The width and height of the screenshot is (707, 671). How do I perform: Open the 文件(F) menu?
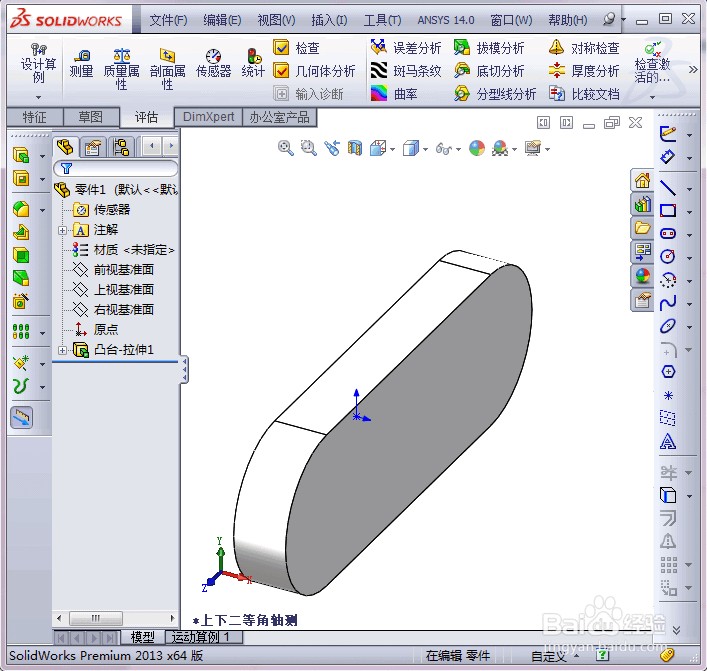(x=168, y=20)
